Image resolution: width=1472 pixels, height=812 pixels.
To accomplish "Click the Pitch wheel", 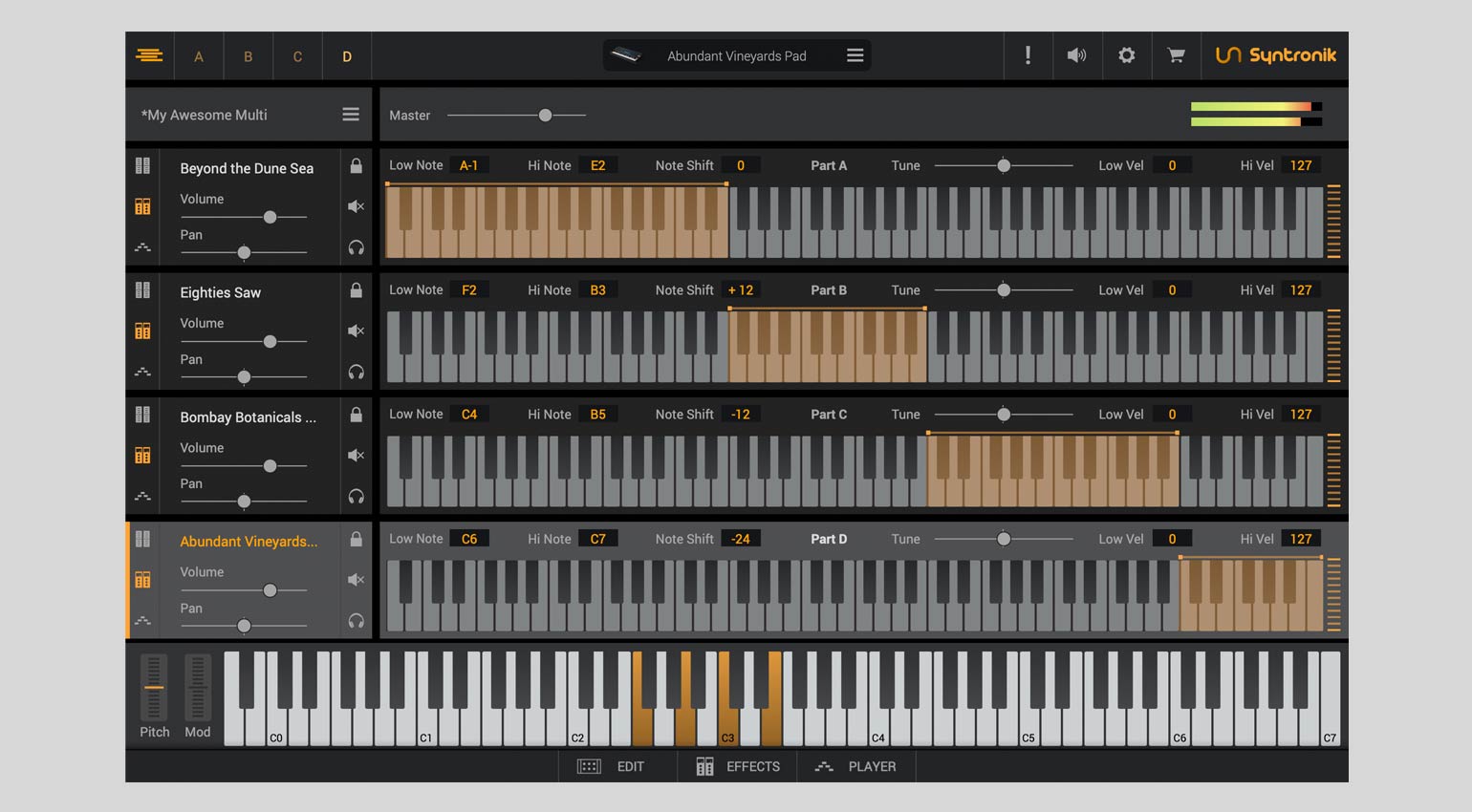I will coord(154,687).
